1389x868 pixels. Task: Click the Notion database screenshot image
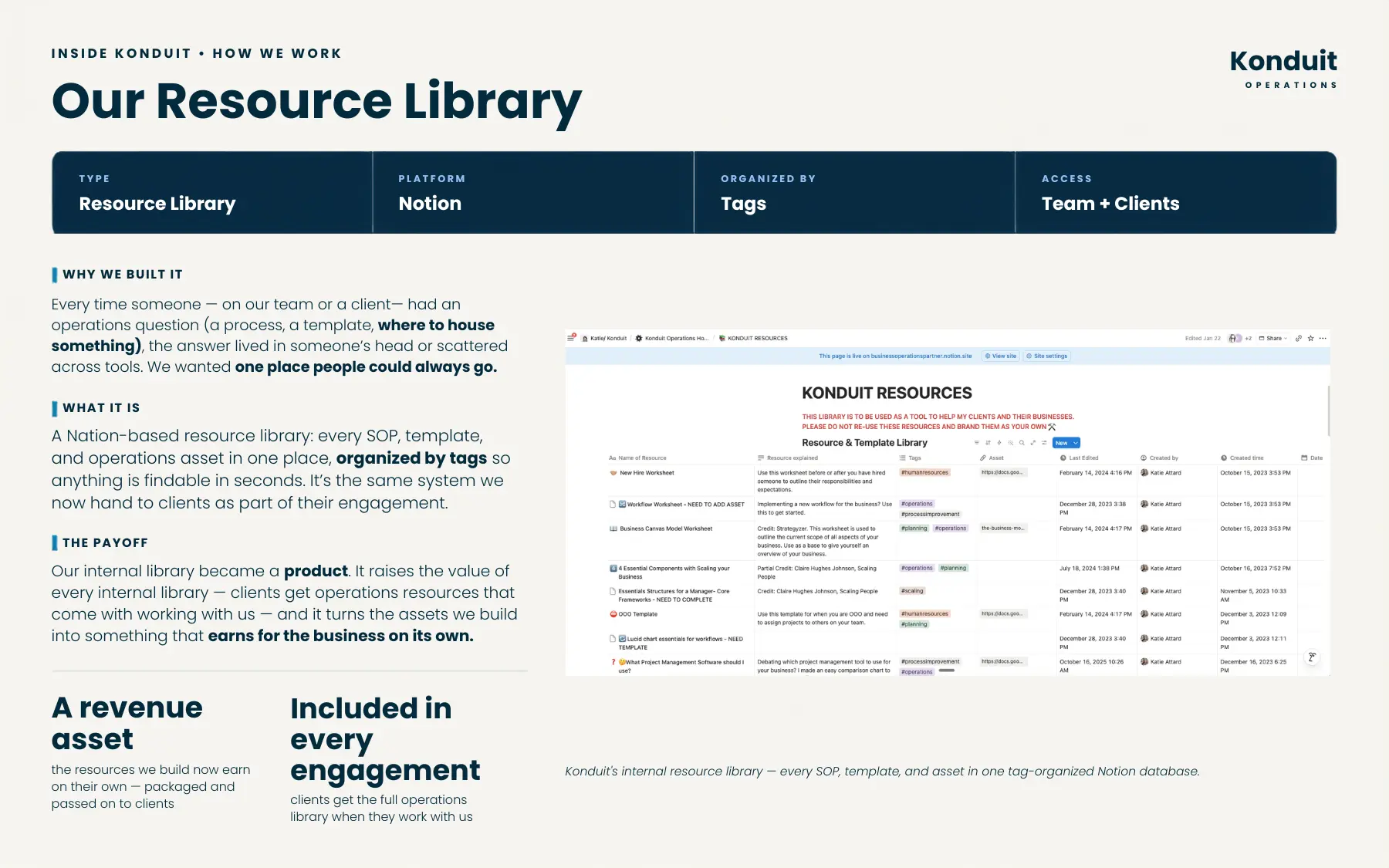click(x=948, y=503)
